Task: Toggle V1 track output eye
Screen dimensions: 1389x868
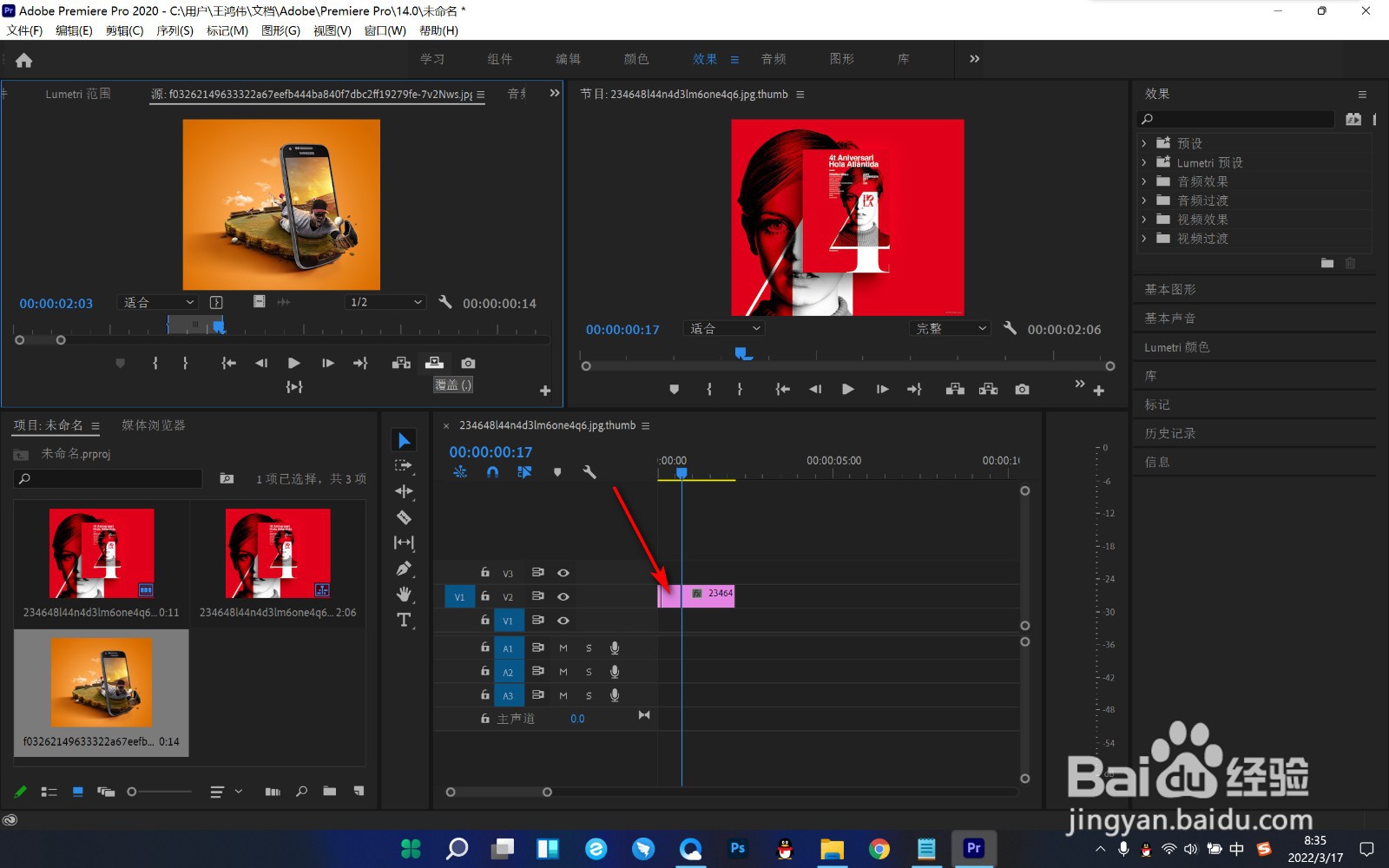Action: click(563, 621)
